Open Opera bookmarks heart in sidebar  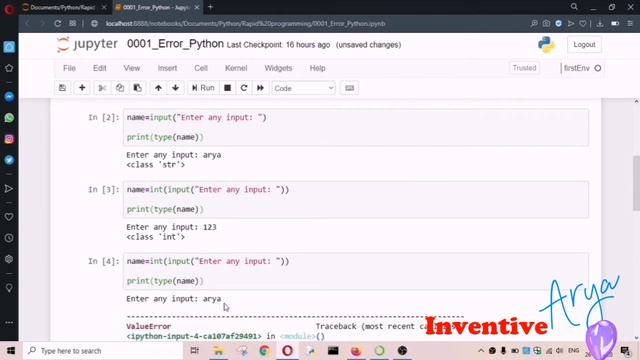tap(9, 217)
